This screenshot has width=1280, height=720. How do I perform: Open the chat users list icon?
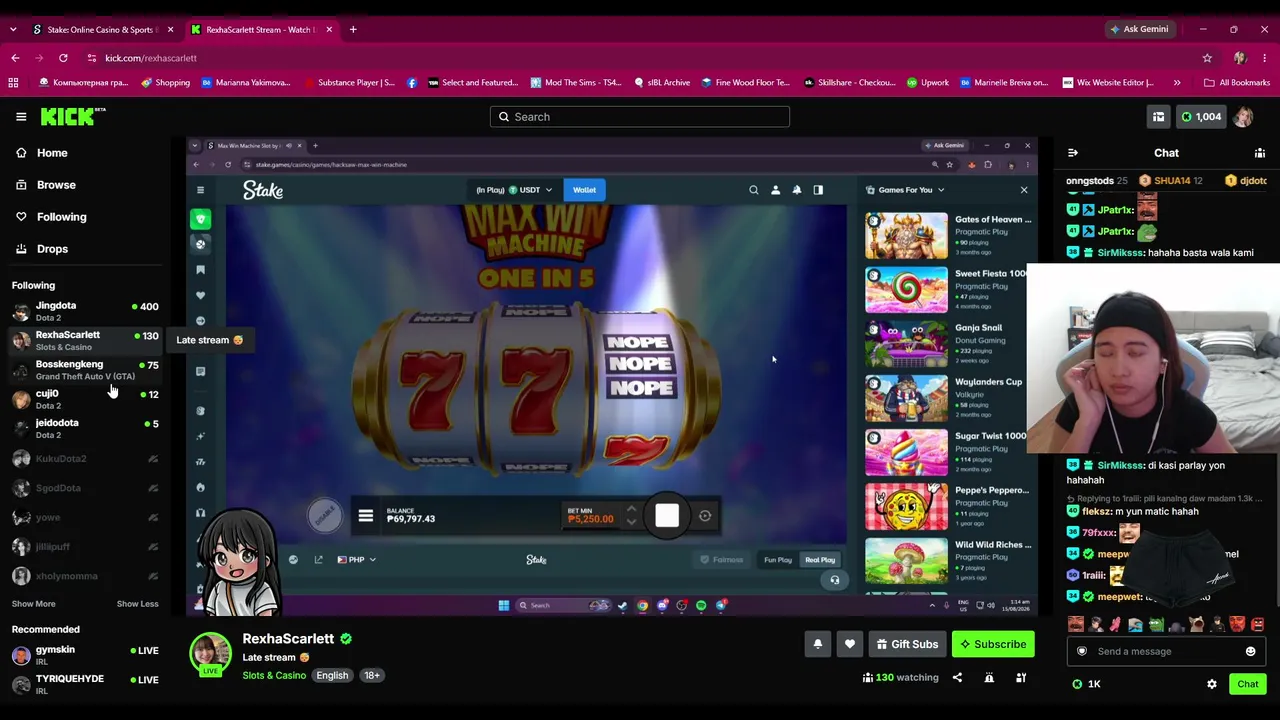[1260, 153]
